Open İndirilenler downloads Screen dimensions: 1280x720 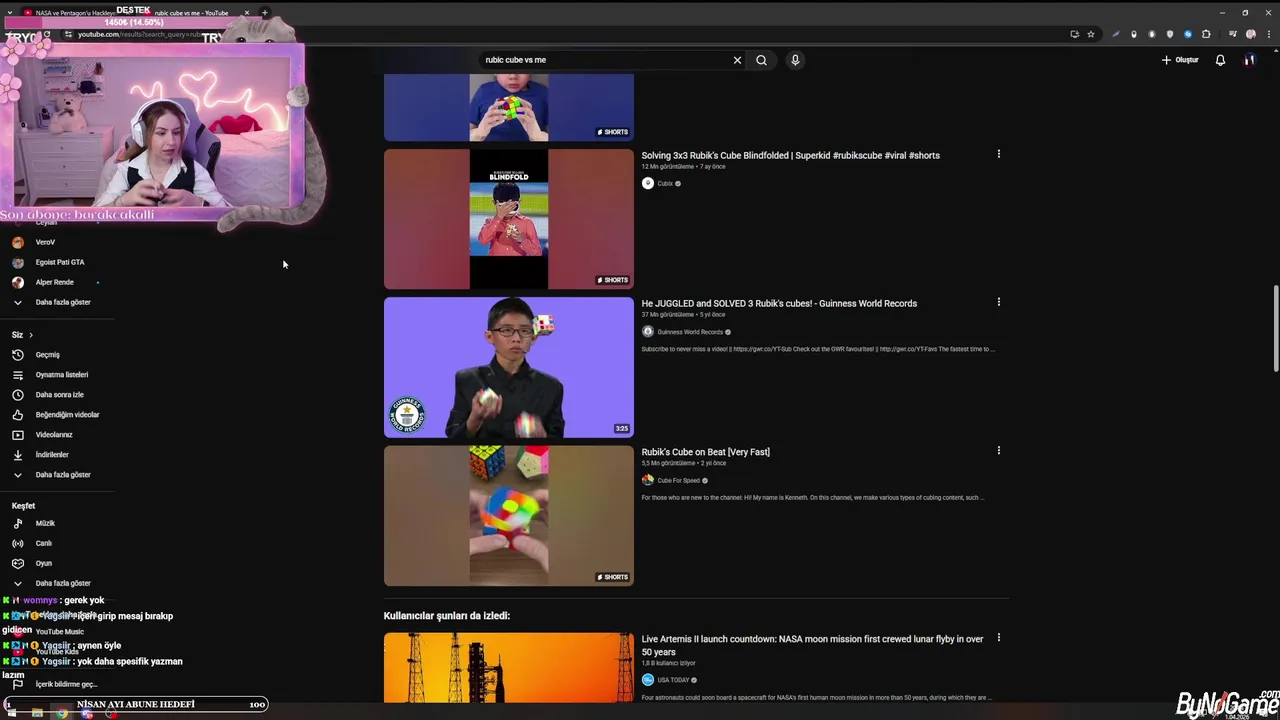pyautogui.click(x=58, y=455)
